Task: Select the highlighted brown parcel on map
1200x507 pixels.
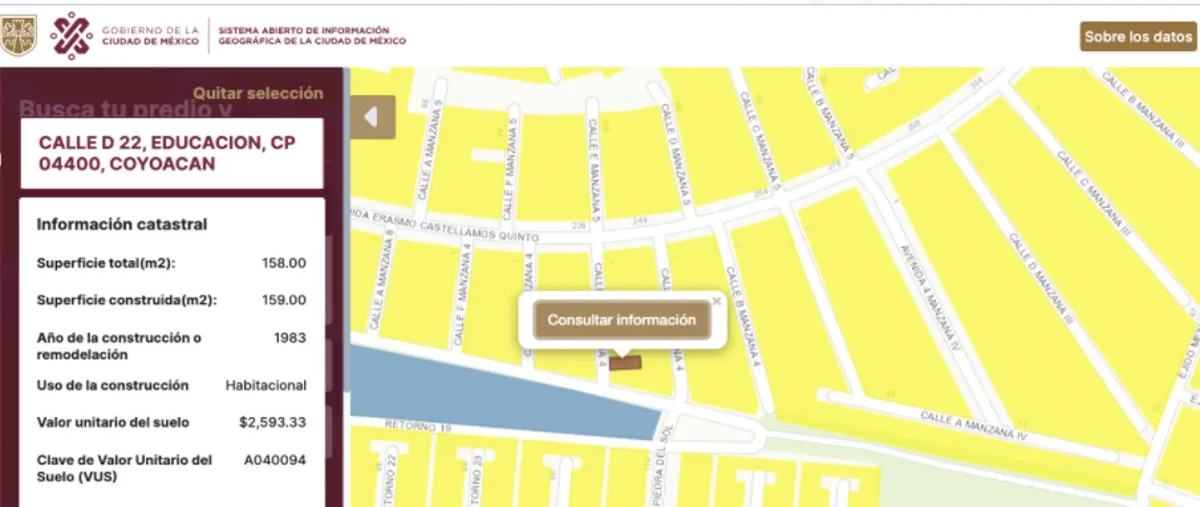Action: click(x=624, y=362)
